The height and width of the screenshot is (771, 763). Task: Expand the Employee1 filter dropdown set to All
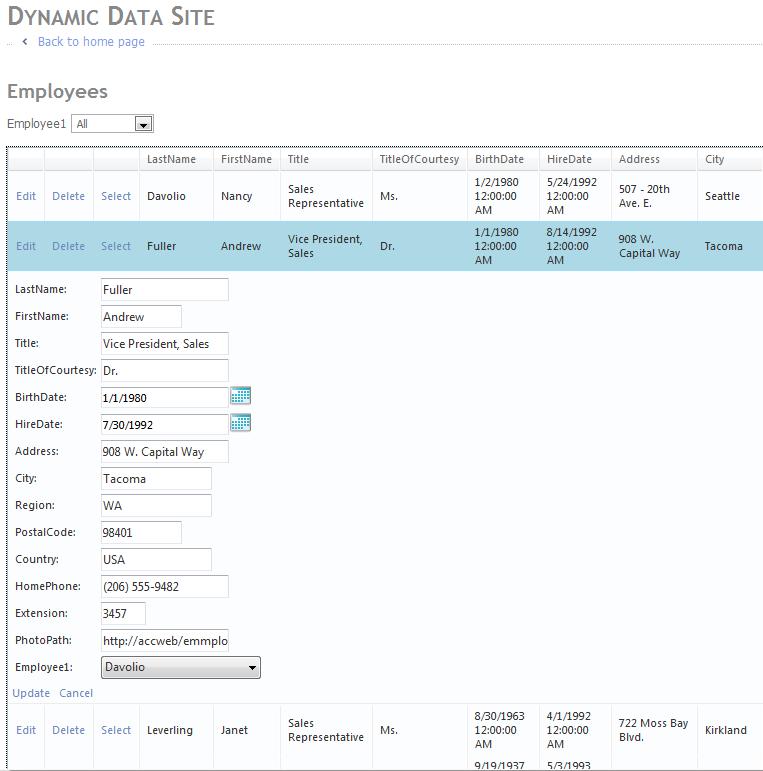tap(143, 124)
